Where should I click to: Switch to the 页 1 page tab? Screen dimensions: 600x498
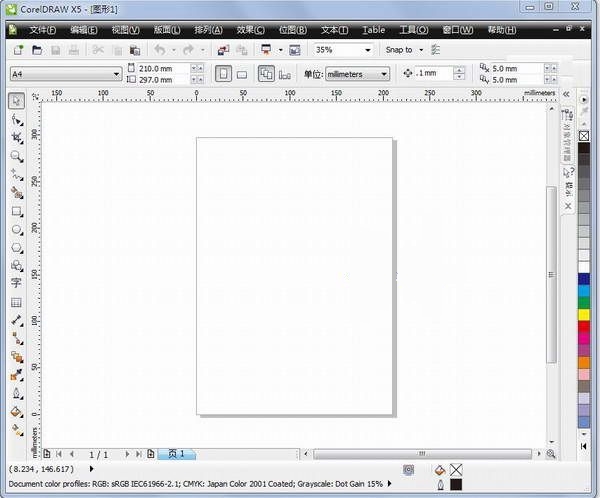click(176, 454)
